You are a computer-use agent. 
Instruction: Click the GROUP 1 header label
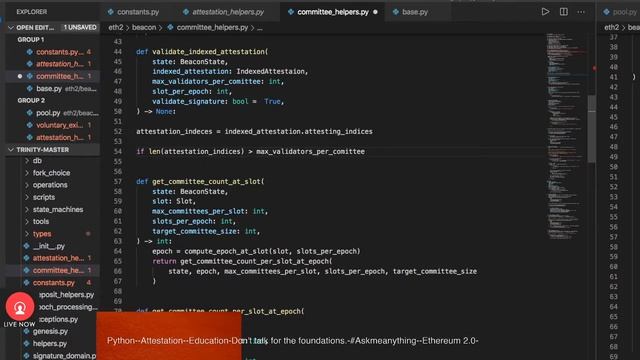click(31, 40)
